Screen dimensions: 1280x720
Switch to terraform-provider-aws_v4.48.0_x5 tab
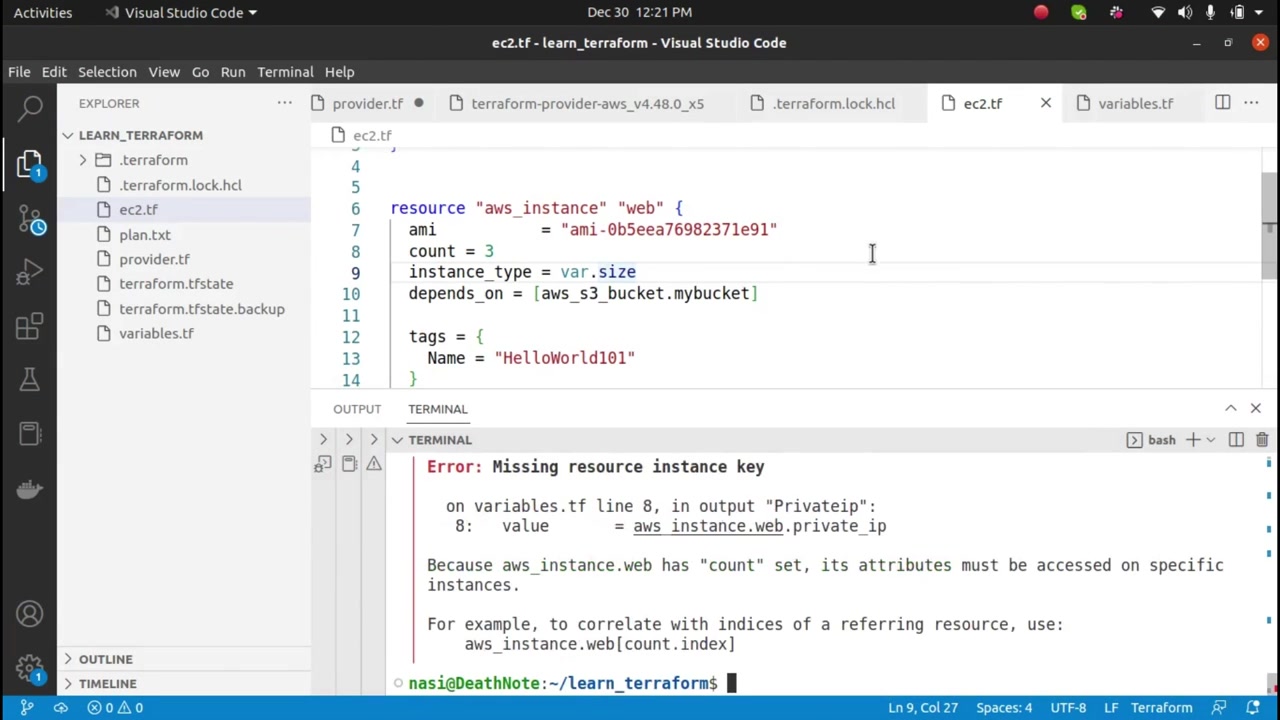tap(587, 103)
